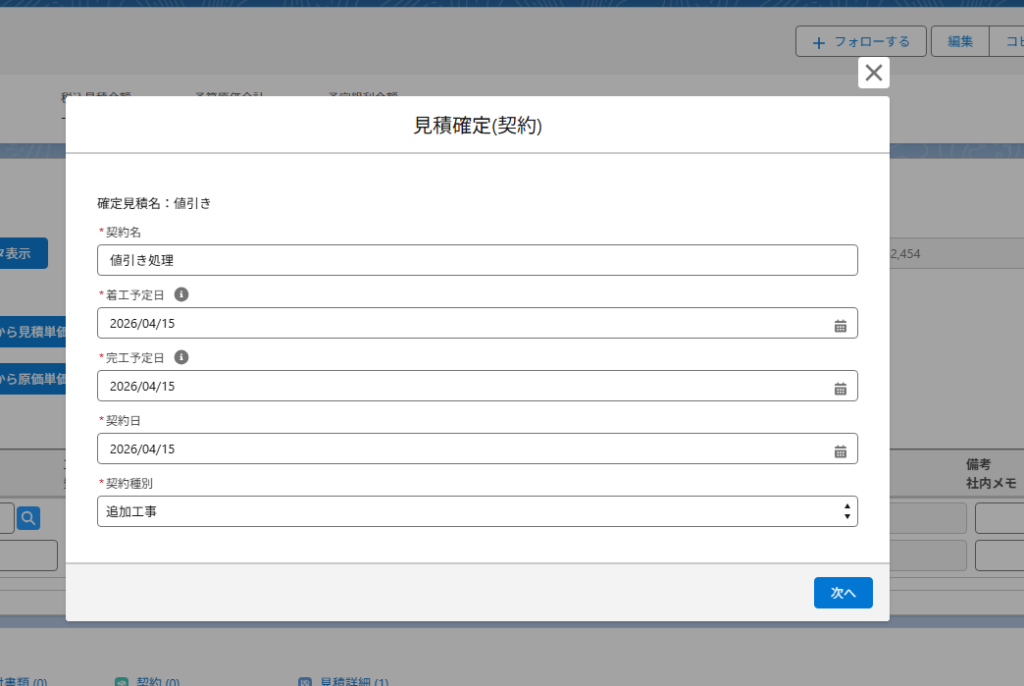Screen dimensions: 1024x686
Task: Focus the 着工予定日 date field
Action: tap(460, 324)
